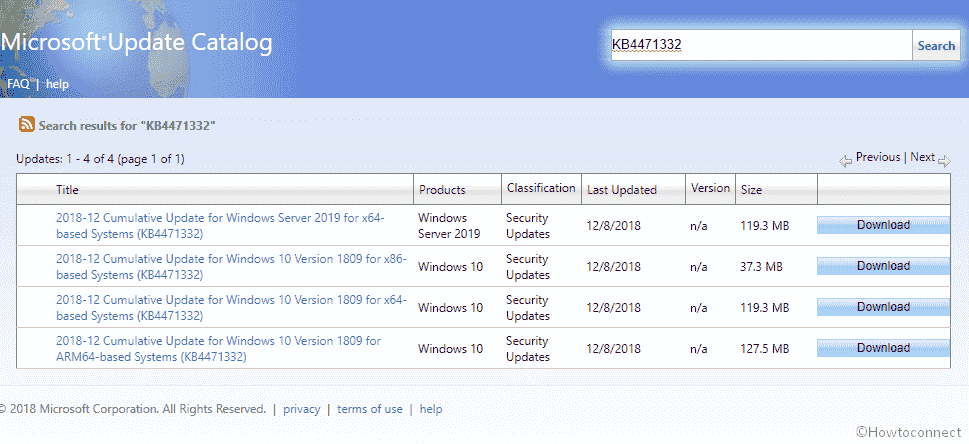Sort by the Products column header
The height and width of the screenshot is (444, 969).
(442, 190)
